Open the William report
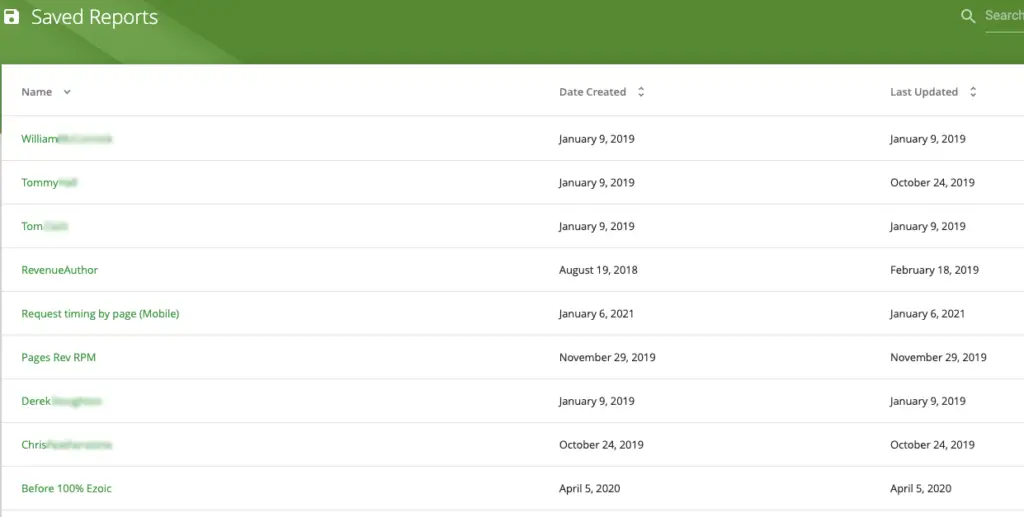Image resolution: width=1024 pixels, height=517 pixels. 66,138
